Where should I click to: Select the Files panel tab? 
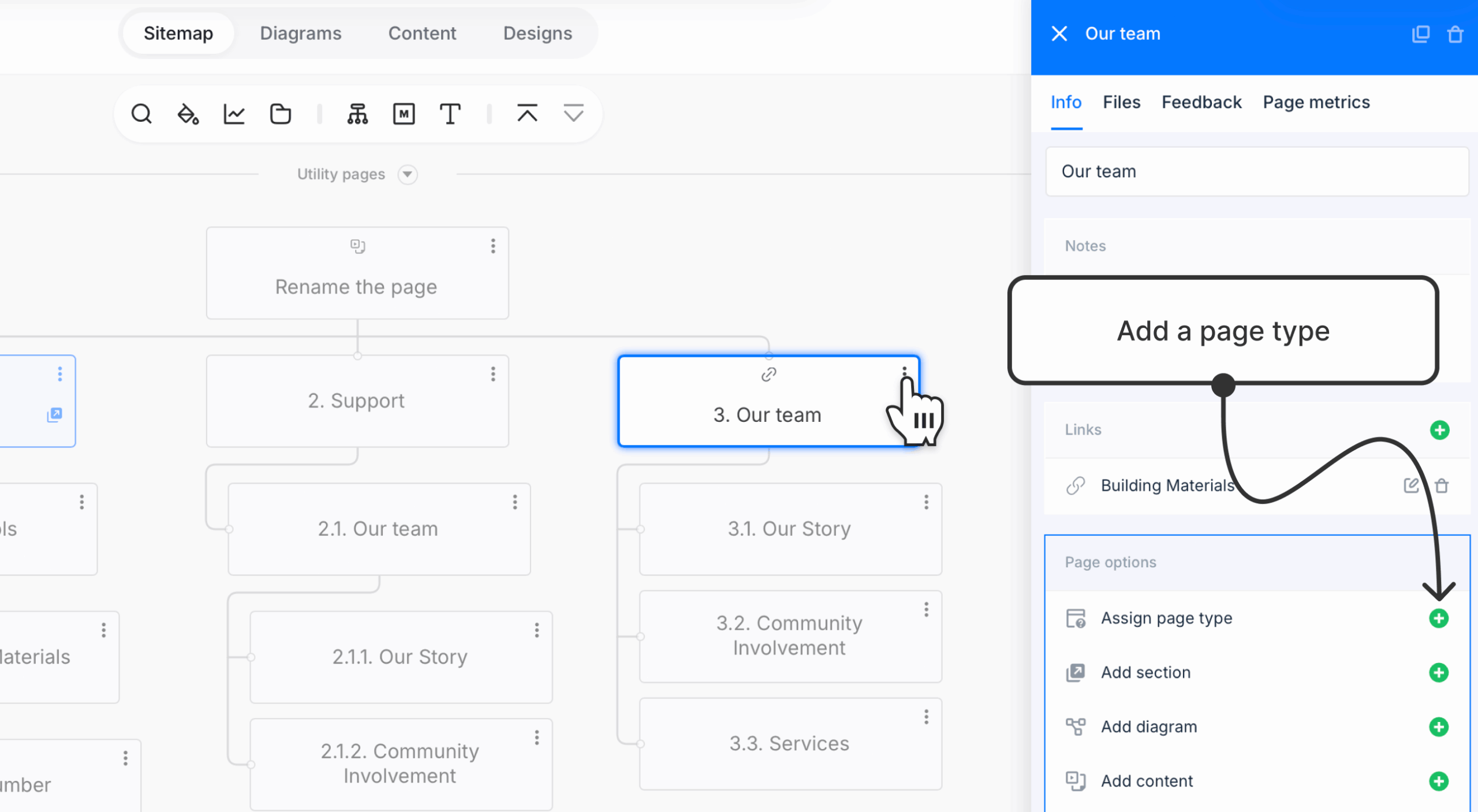tap(1121, 102)
